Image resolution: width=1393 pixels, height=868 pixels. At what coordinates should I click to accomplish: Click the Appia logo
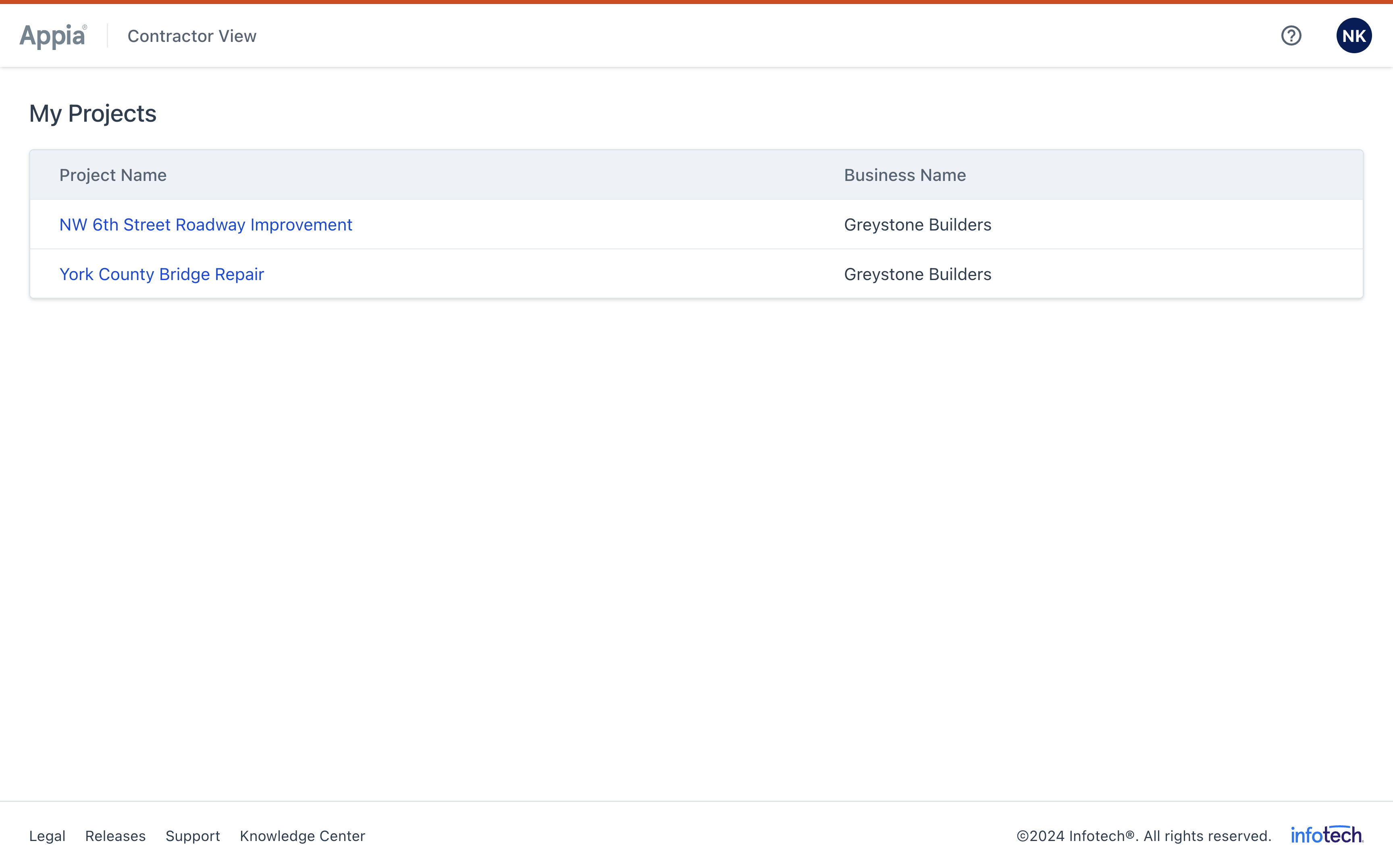pyautogui.click(x=53, y=35)
